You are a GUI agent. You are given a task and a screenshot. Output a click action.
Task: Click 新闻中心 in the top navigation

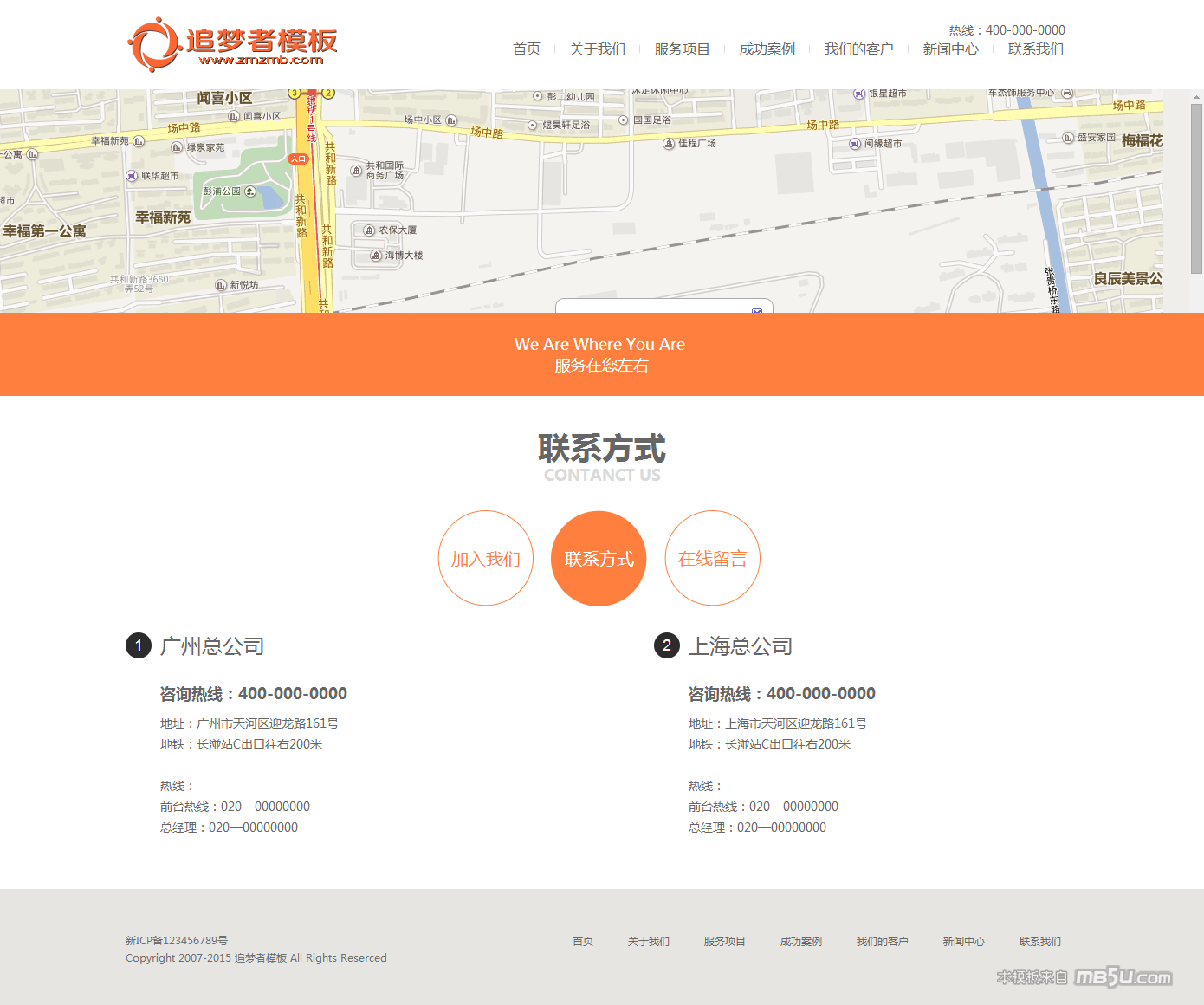(x=951, y=49)
